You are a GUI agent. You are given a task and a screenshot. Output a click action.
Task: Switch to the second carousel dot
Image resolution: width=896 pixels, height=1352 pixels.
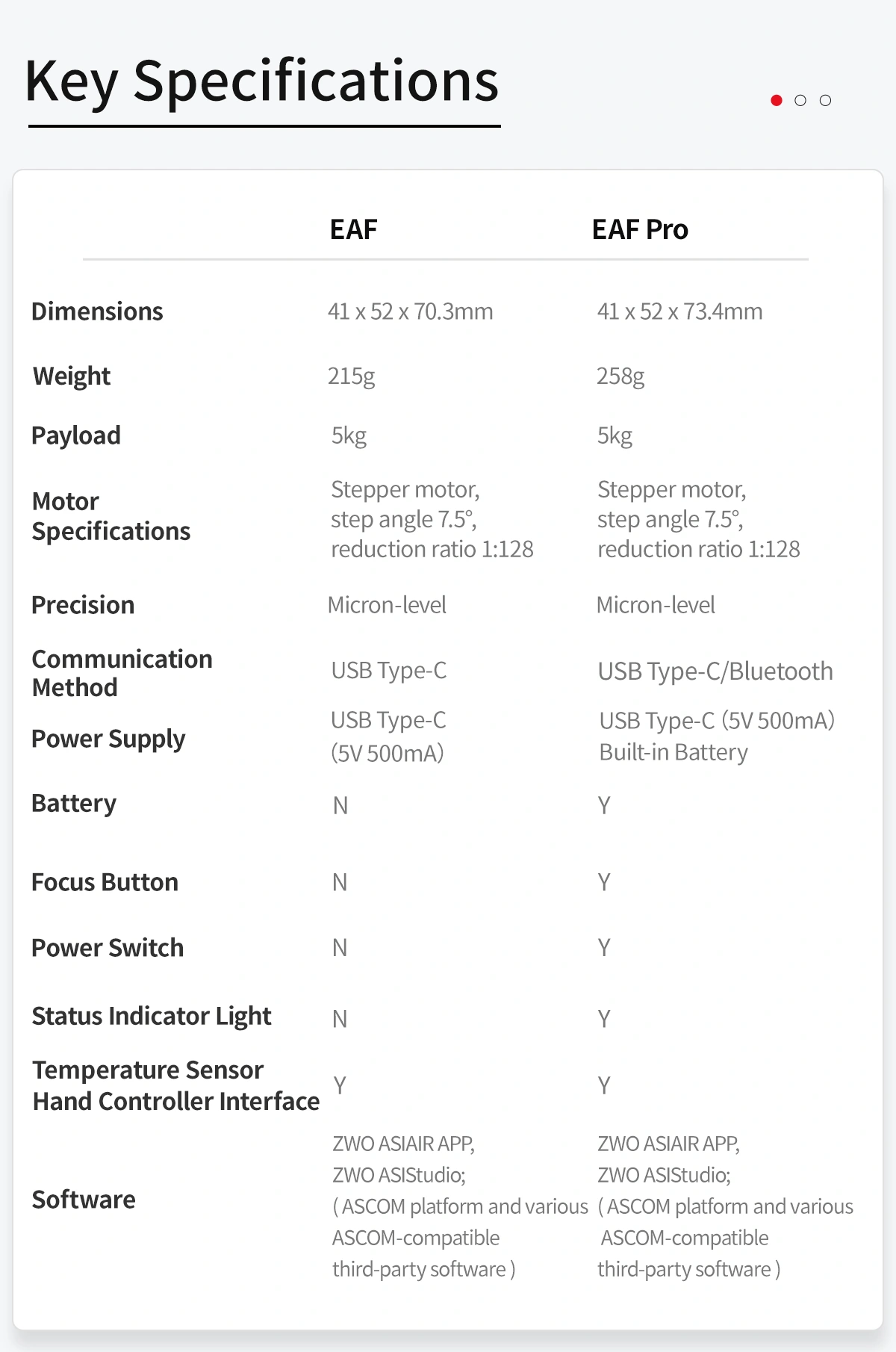pyautogui.click(x=800, y=100)
